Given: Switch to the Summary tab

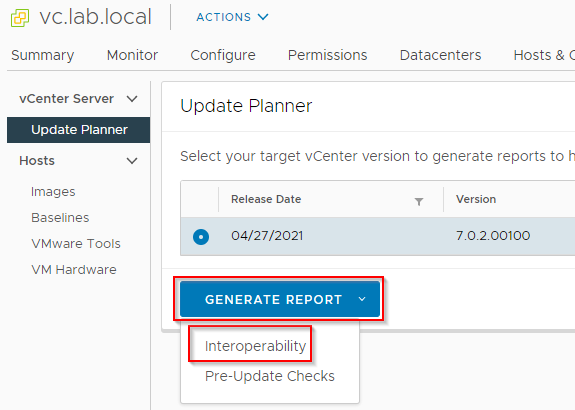Looking at the screenshot, I should tap(43, 55).
